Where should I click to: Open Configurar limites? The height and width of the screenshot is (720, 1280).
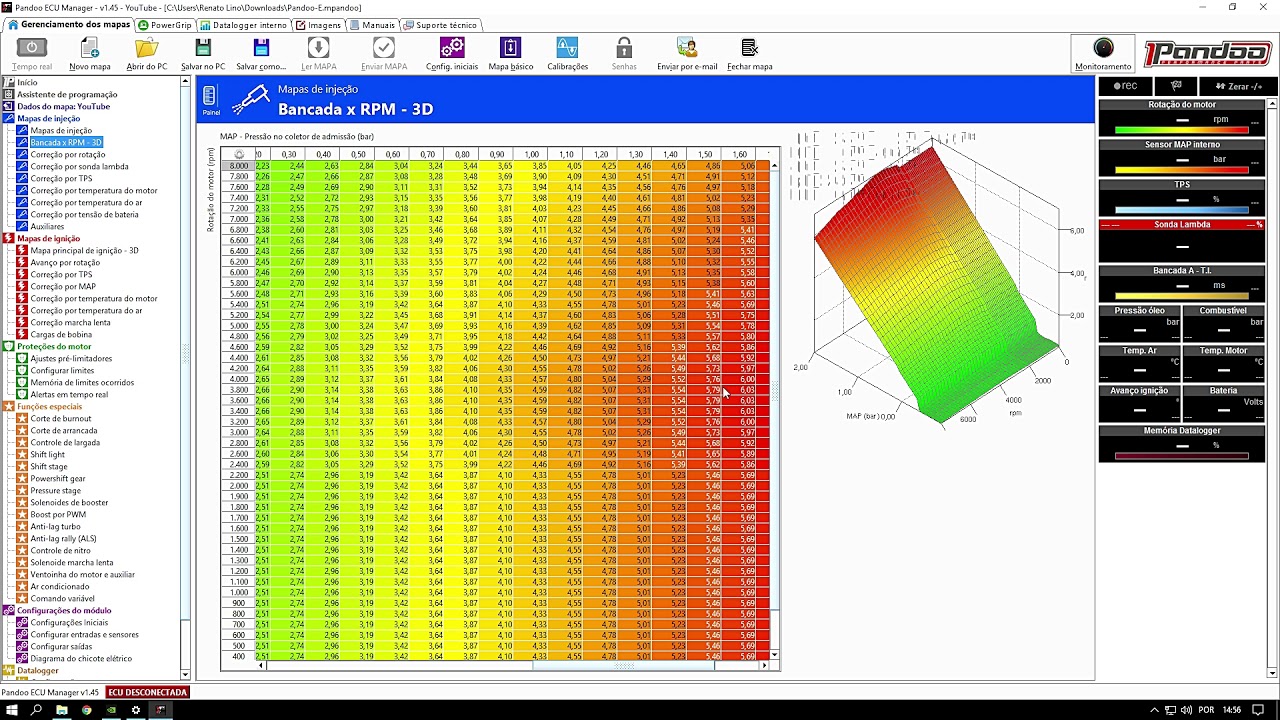[62, 370]
